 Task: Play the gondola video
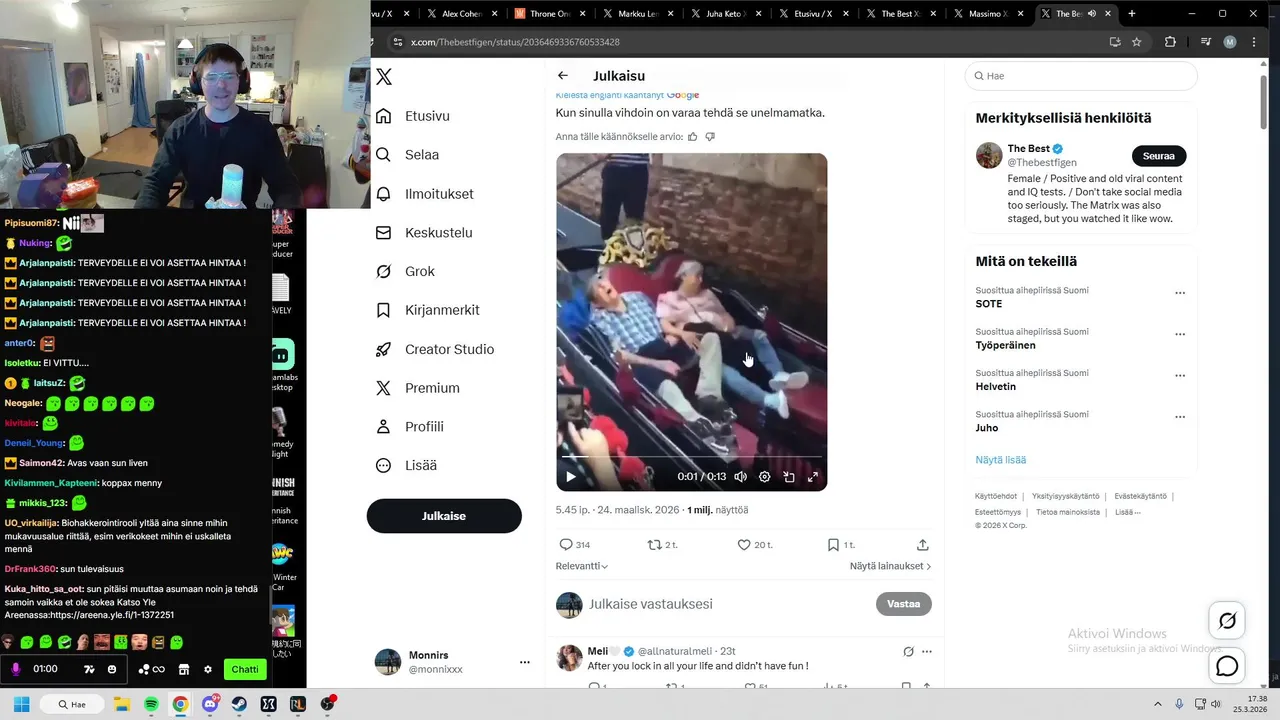[571, 477]
